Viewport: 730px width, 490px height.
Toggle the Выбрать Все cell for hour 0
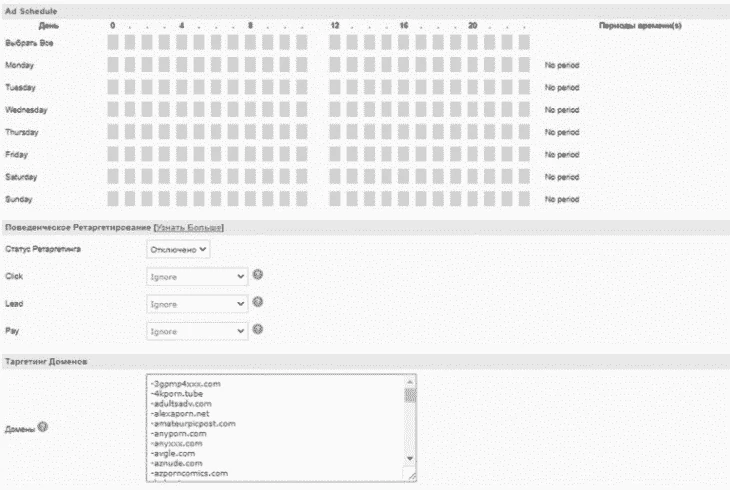tap(113, 42)
